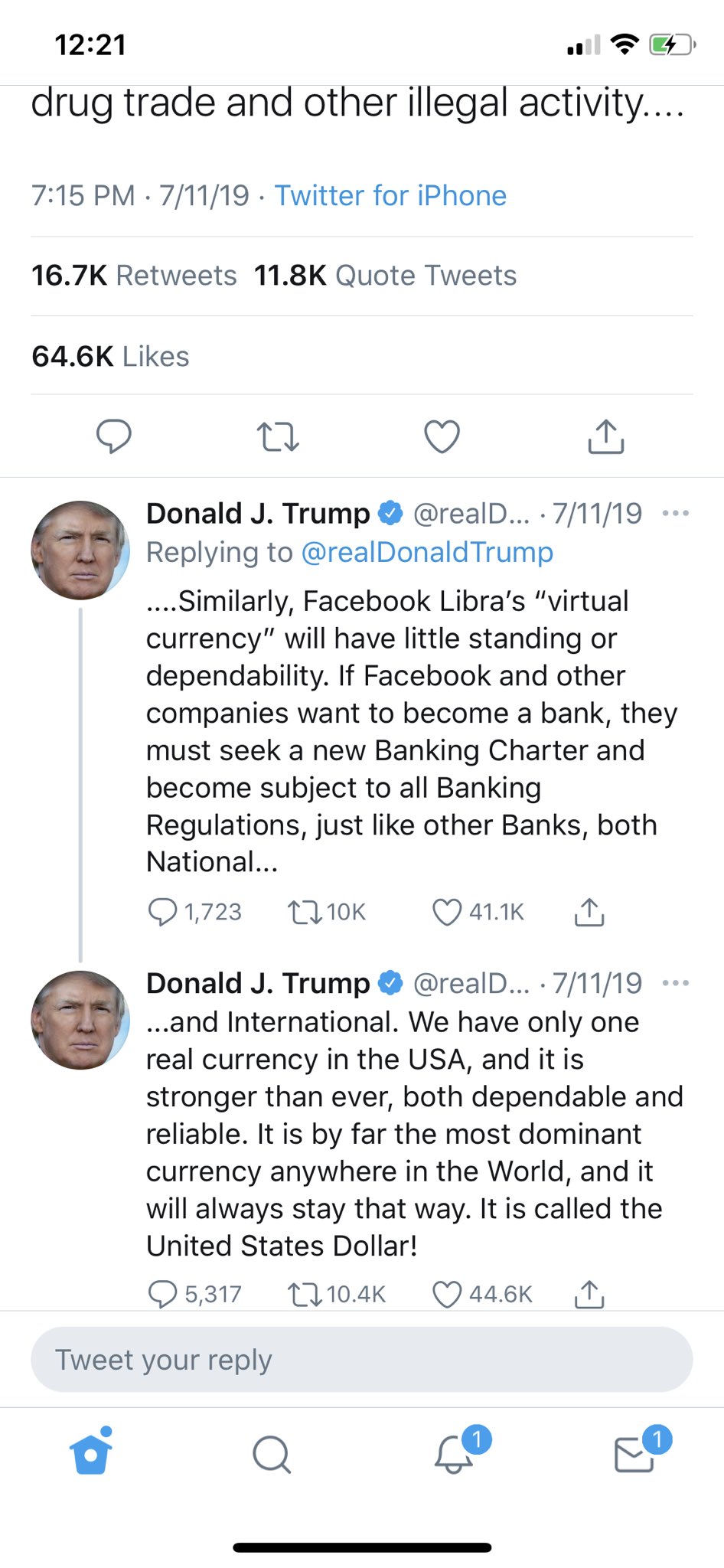Viewport: 724px width, 1568px height.
Task: Open the Messages envelope tab
Action: tap(634, 1453)
